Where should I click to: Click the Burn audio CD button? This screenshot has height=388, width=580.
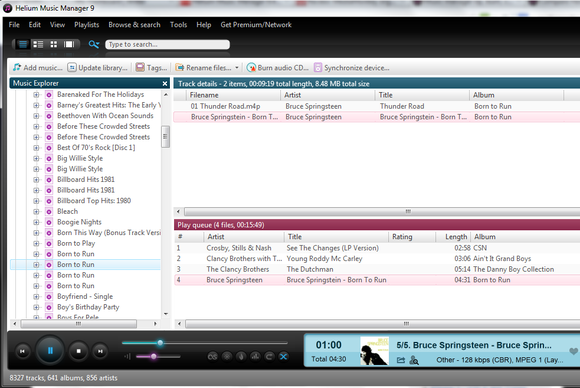pyautogui.click(x=277, y=68)
